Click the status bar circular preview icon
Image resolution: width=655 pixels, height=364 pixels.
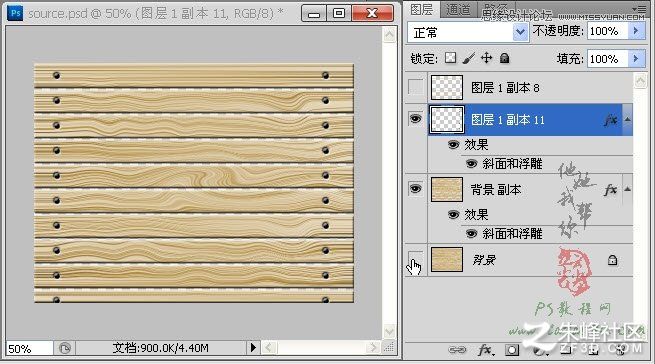click(x=65, y=348)
